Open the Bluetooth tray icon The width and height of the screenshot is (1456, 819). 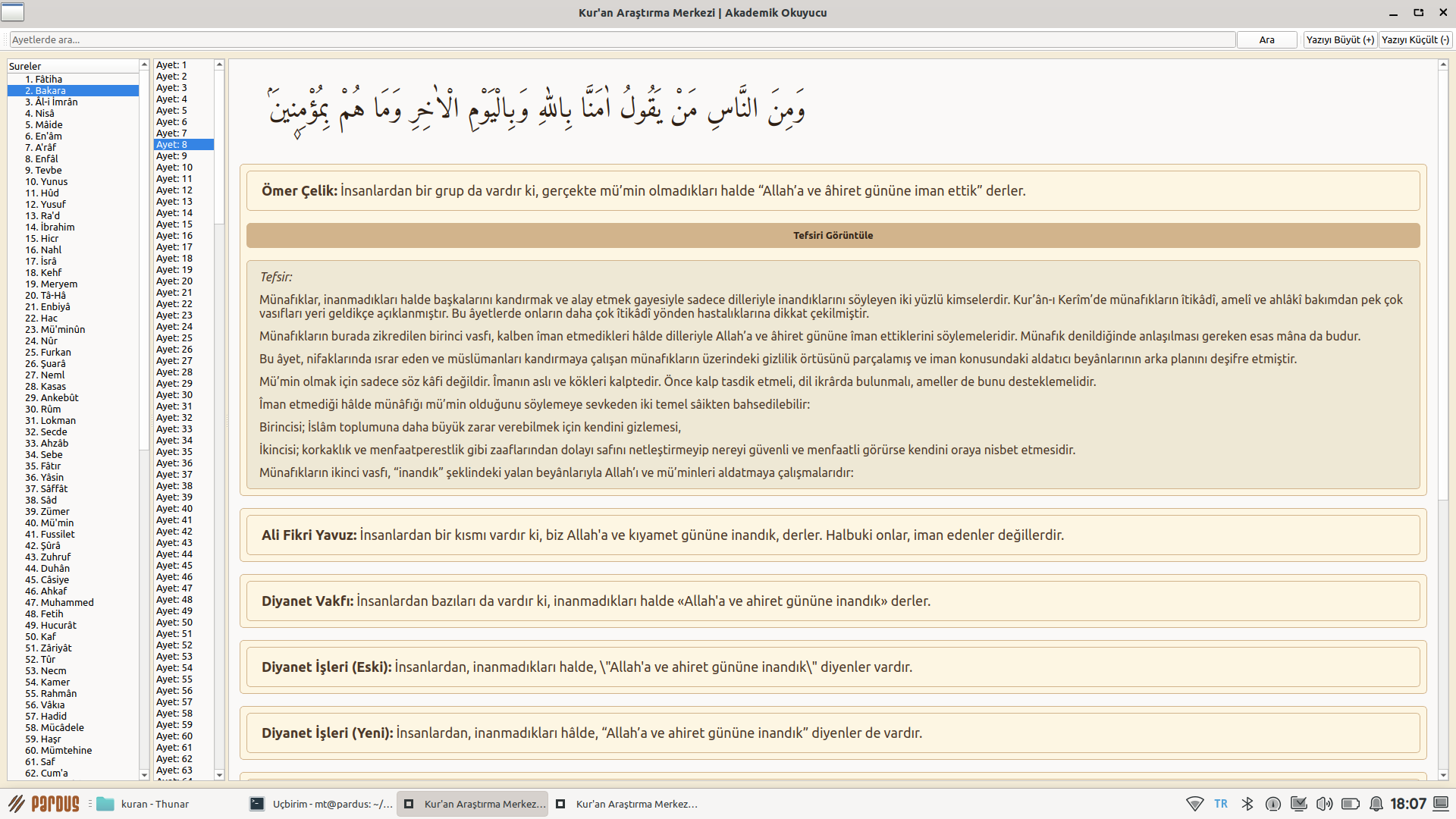point(1247,804)
